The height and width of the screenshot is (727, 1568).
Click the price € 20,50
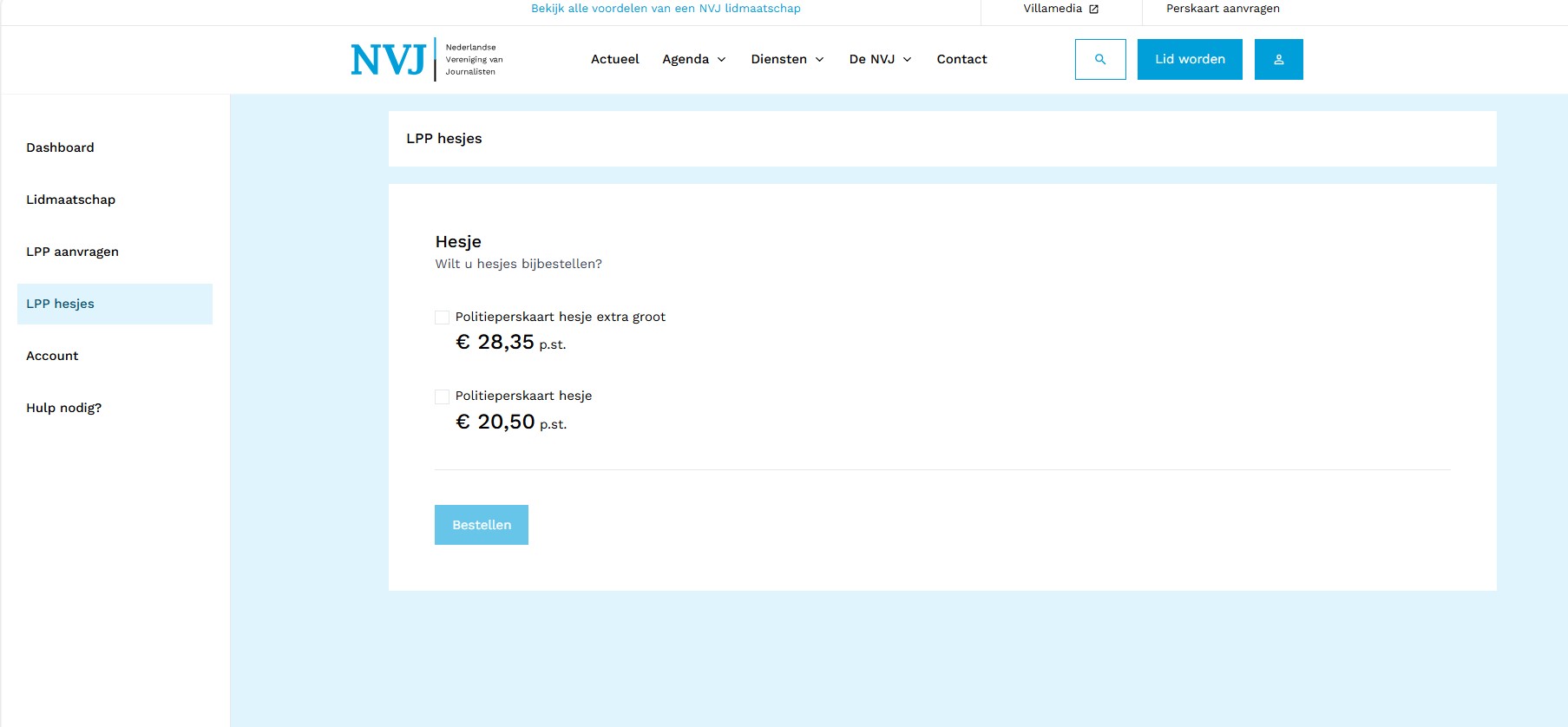[495, 422]
